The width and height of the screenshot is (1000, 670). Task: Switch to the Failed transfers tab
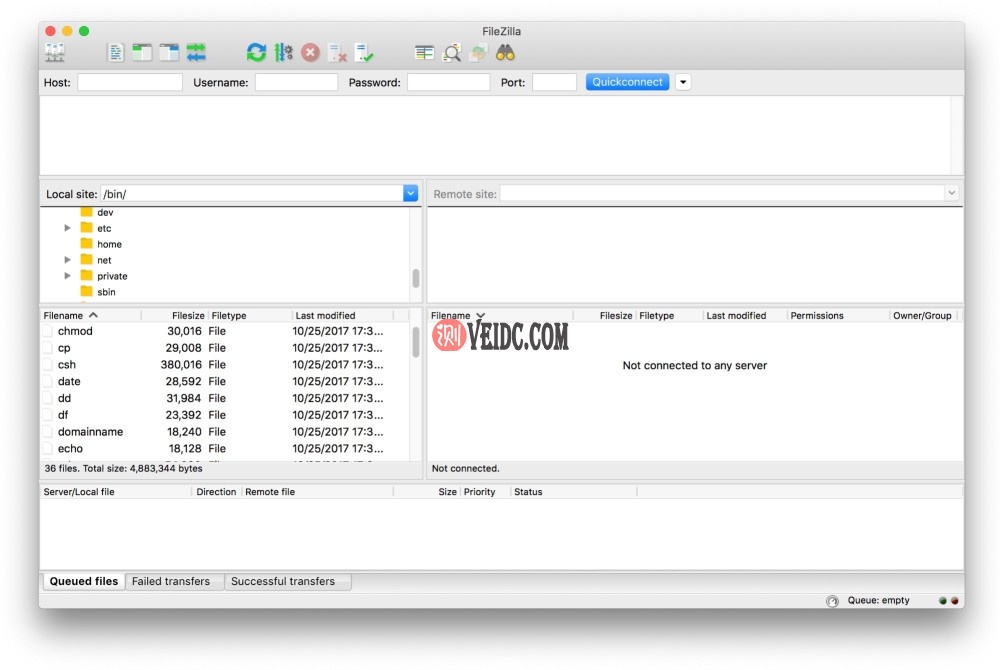click(171, 581)
